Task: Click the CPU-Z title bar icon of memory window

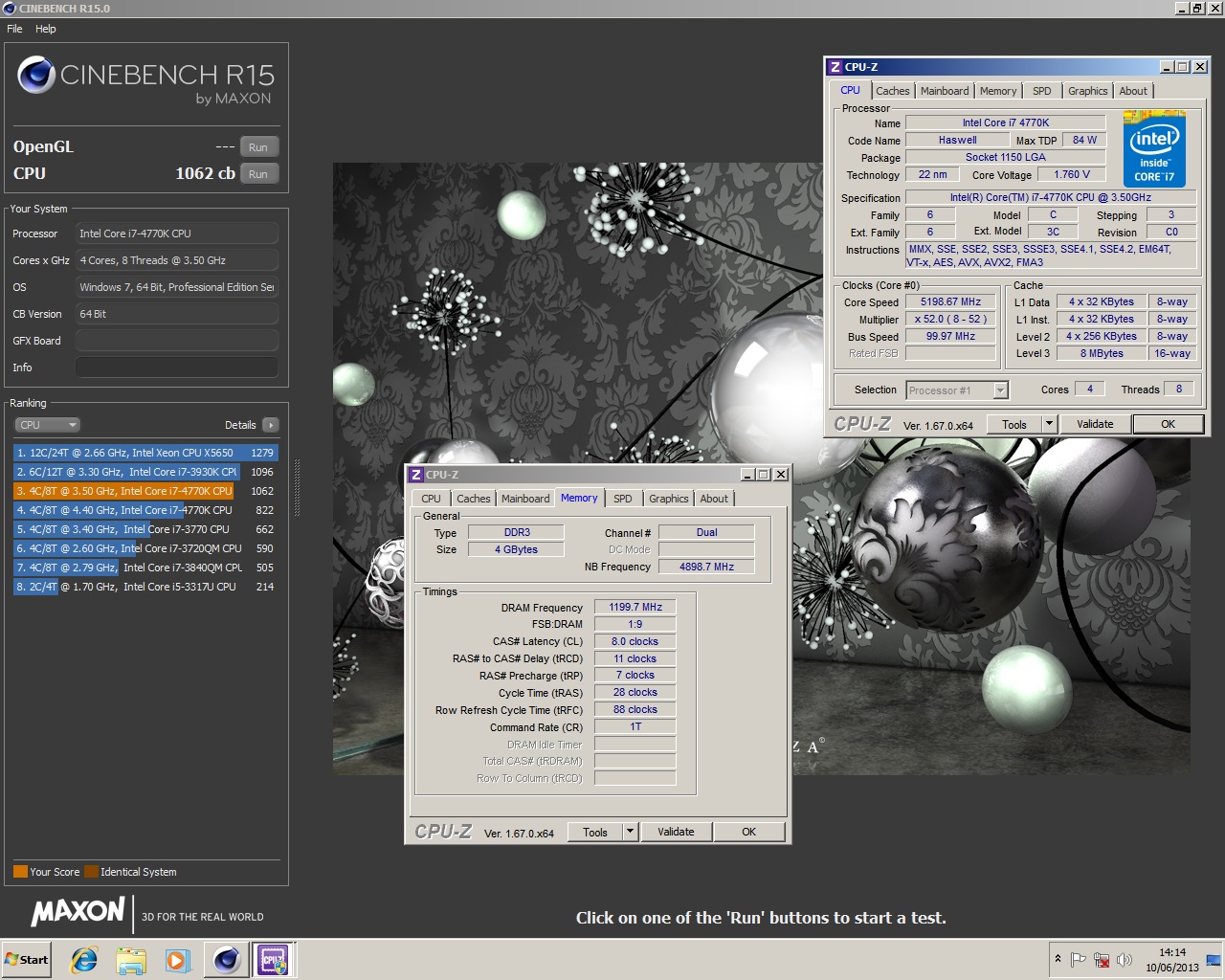Action: [415, 475]
